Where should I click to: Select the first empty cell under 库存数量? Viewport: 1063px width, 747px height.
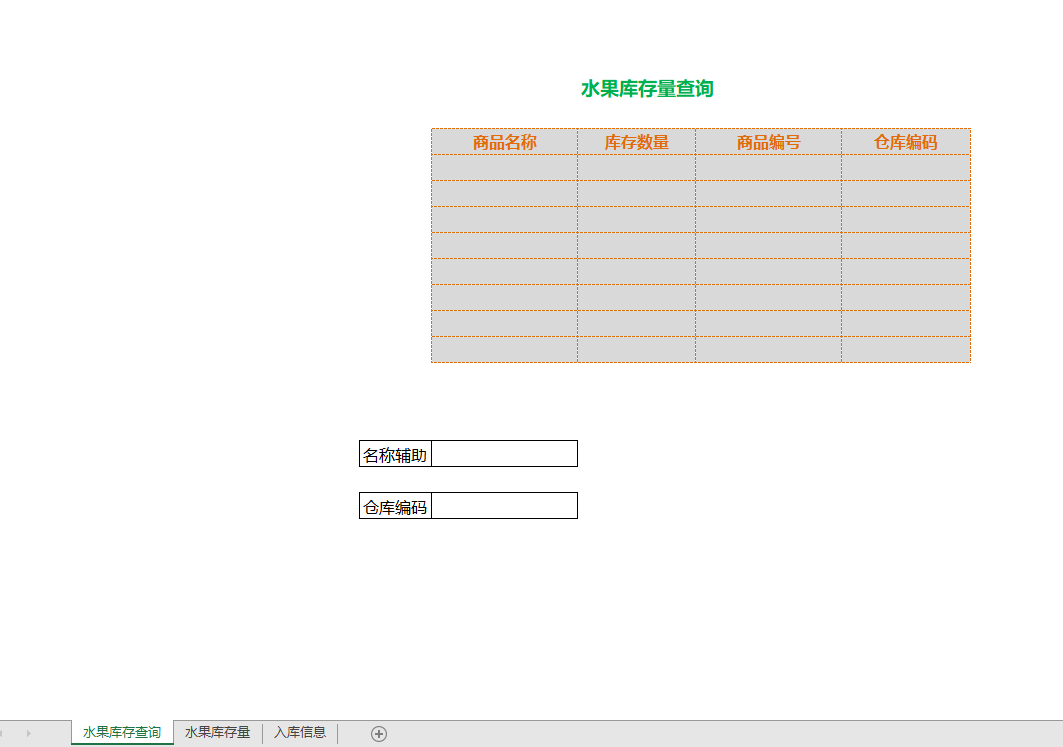pyautogui.click(x=636, y=168)
